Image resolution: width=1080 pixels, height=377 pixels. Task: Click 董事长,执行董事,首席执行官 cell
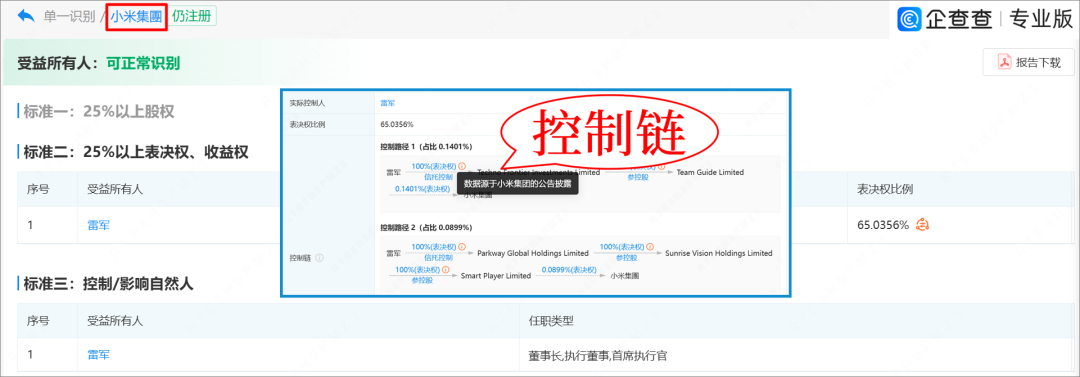pyautogui.click(x=598, y=356)
